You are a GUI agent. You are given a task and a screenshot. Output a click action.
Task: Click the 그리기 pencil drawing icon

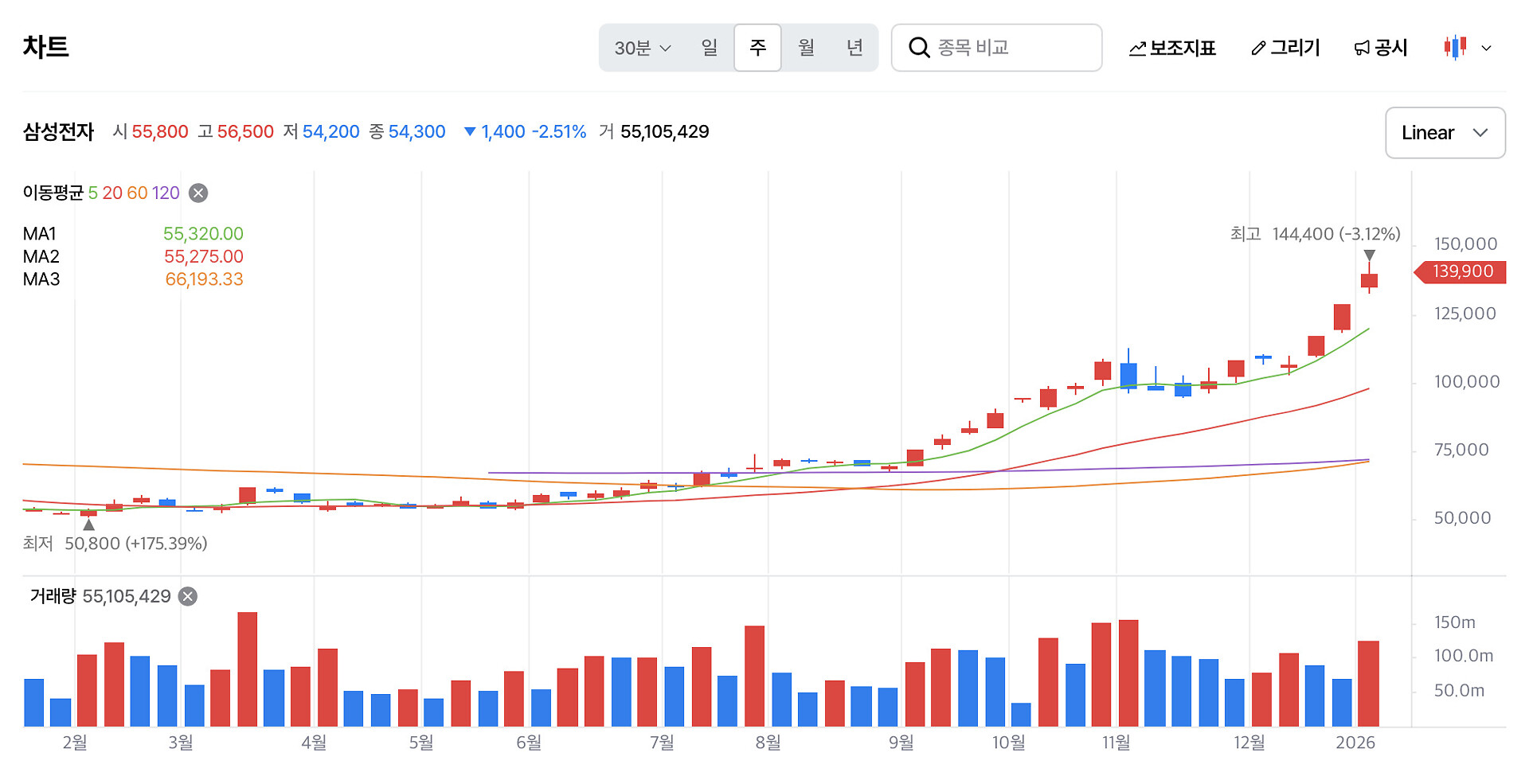[1258, 49]
